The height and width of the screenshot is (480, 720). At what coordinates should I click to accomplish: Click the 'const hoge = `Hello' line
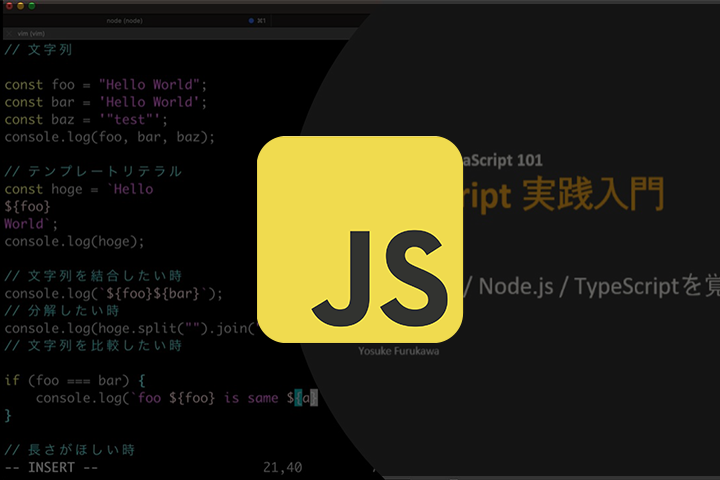(79, 189)
